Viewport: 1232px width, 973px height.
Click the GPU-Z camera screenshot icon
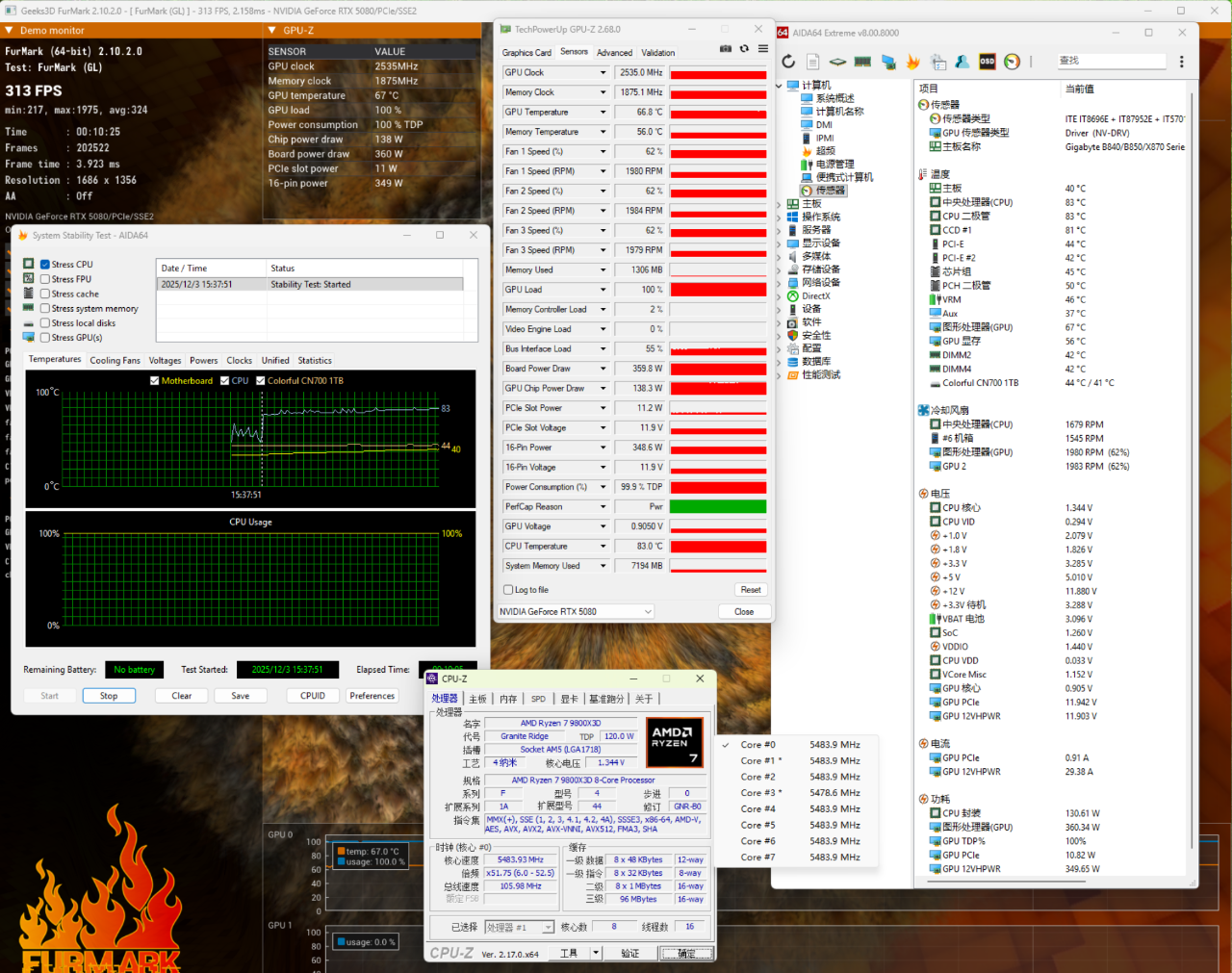coord(726,49)
